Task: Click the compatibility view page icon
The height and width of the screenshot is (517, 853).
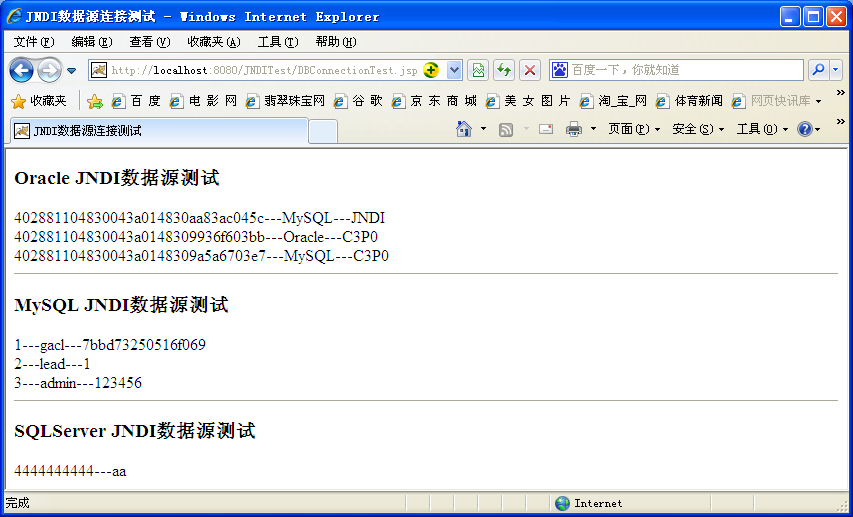Action: (x=478, y=70)
